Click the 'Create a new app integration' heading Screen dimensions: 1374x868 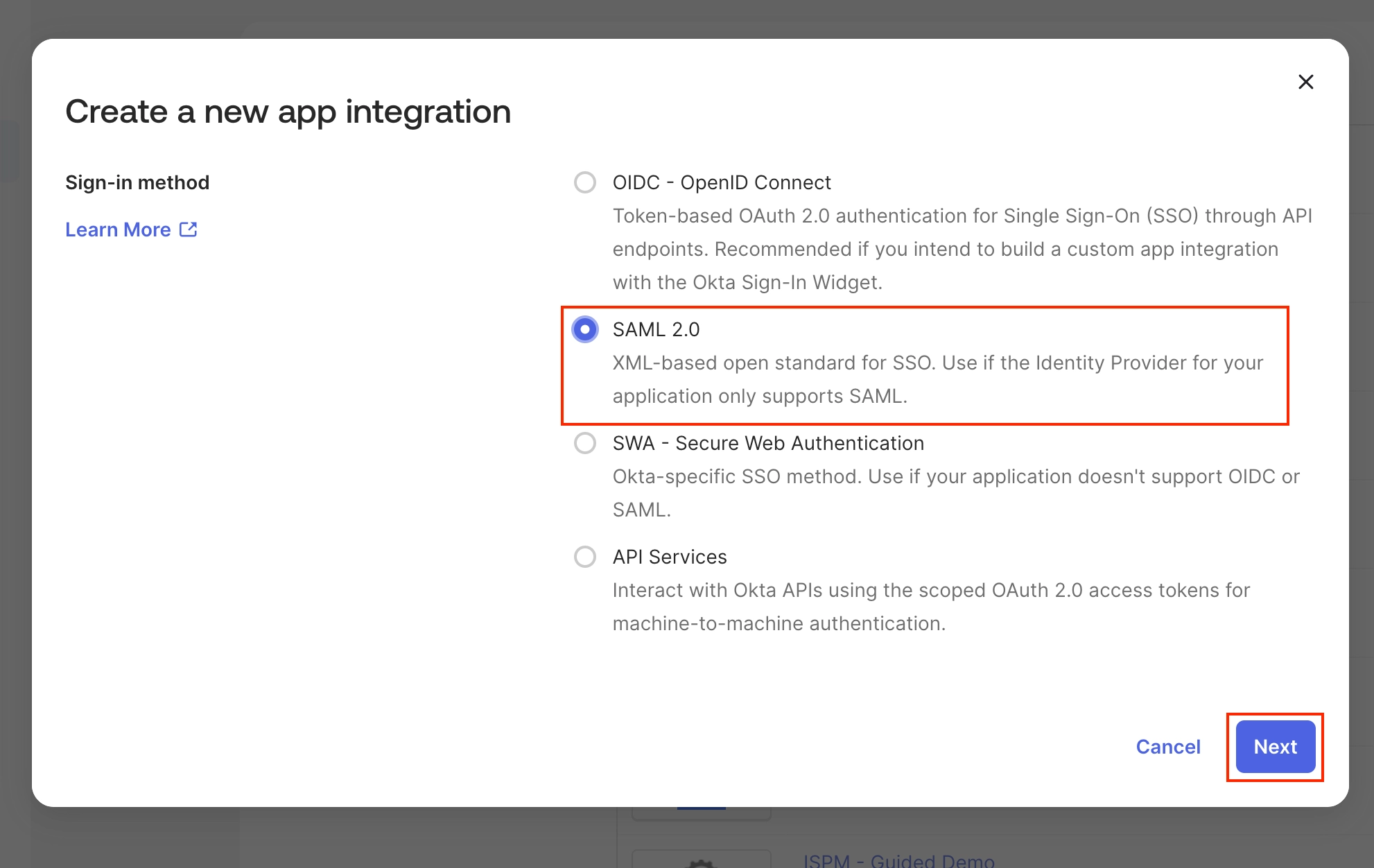(x=288, y=112)
